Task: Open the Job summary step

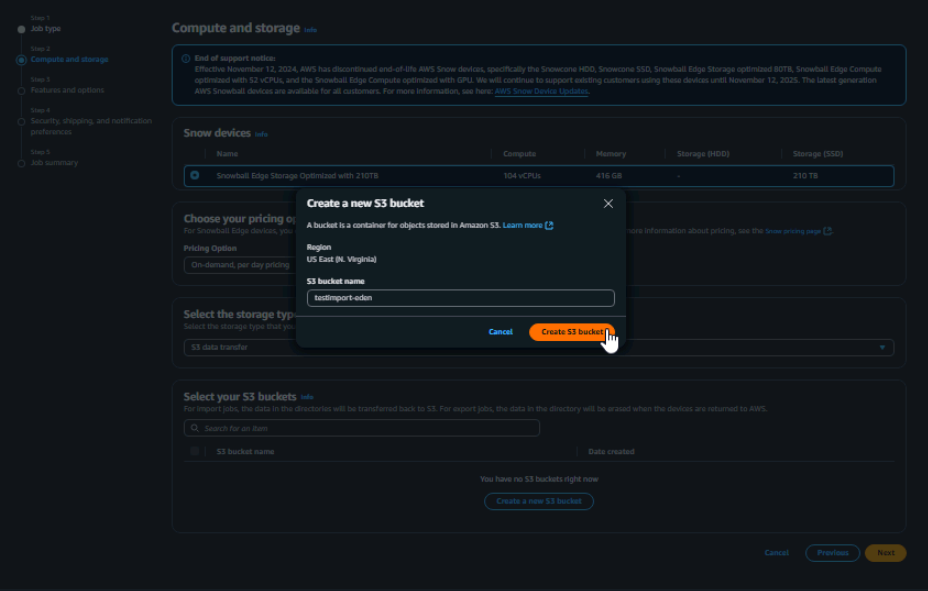Action: pyautogui.click(x=54, y=162)
